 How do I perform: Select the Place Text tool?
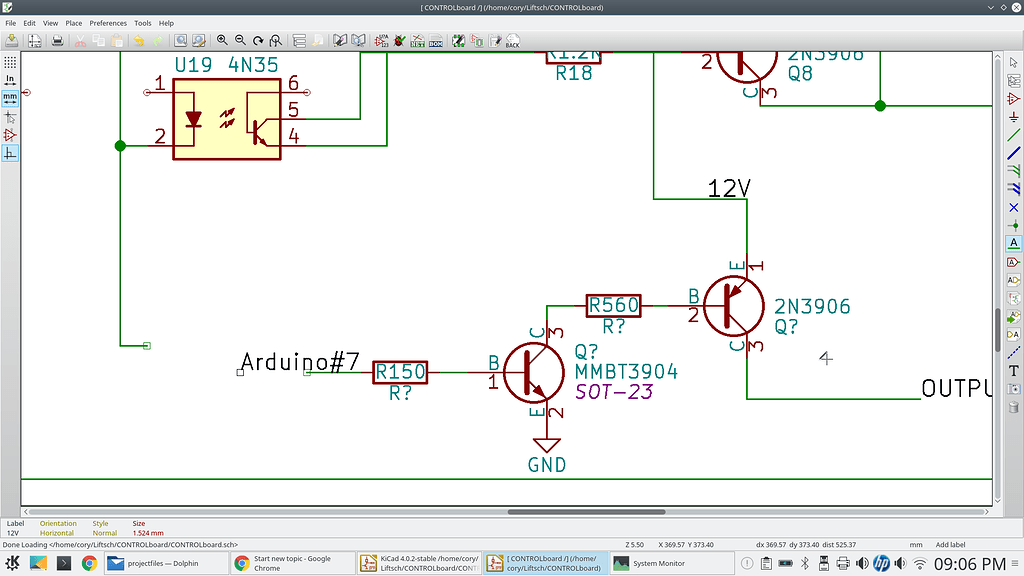click(x=1012, y=368)
